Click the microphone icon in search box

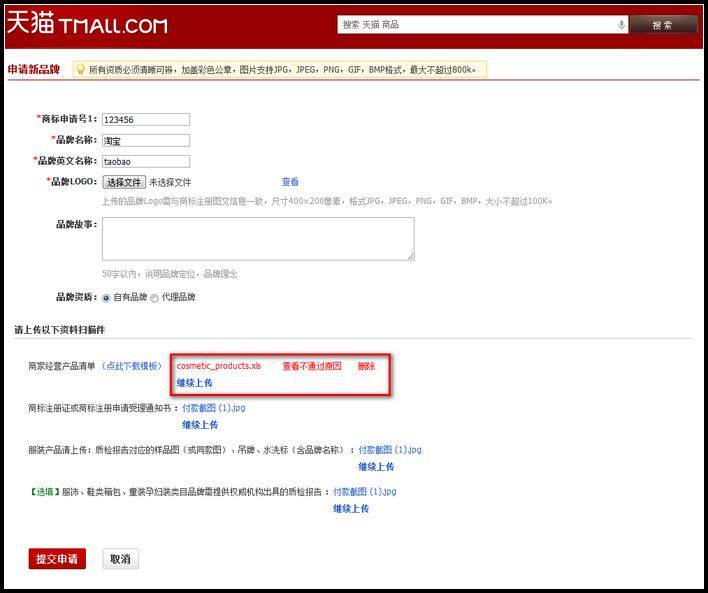621,25
